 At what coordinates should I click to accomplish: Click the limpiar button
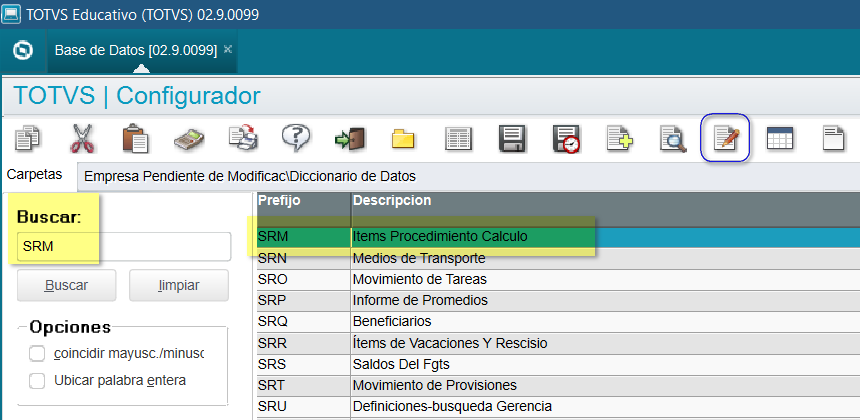pos(179,285)
